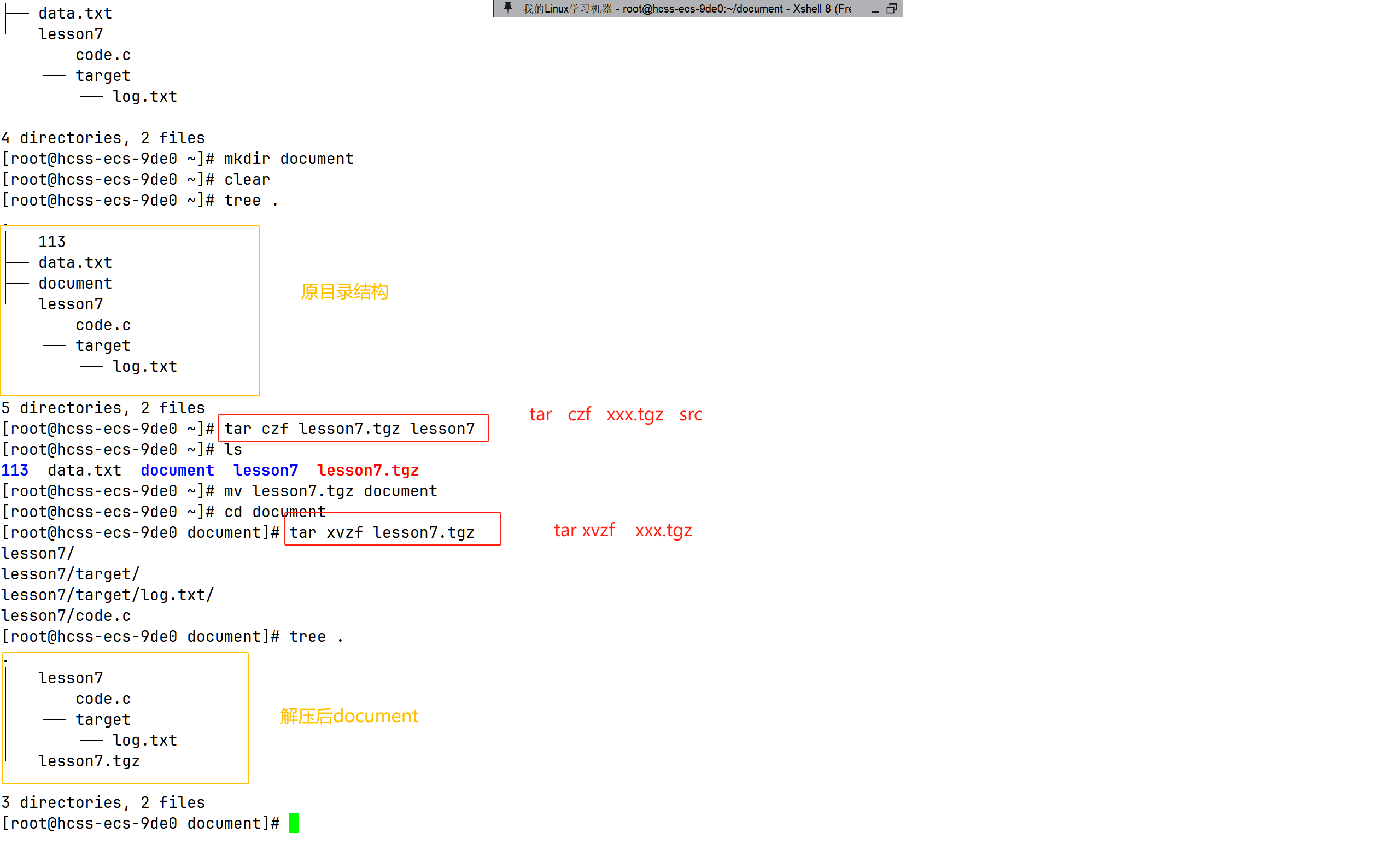Click '4 directories, 2 files' summary line
Screen dimensions: 1391x868
pyautogui.click(x=103, y=138)
